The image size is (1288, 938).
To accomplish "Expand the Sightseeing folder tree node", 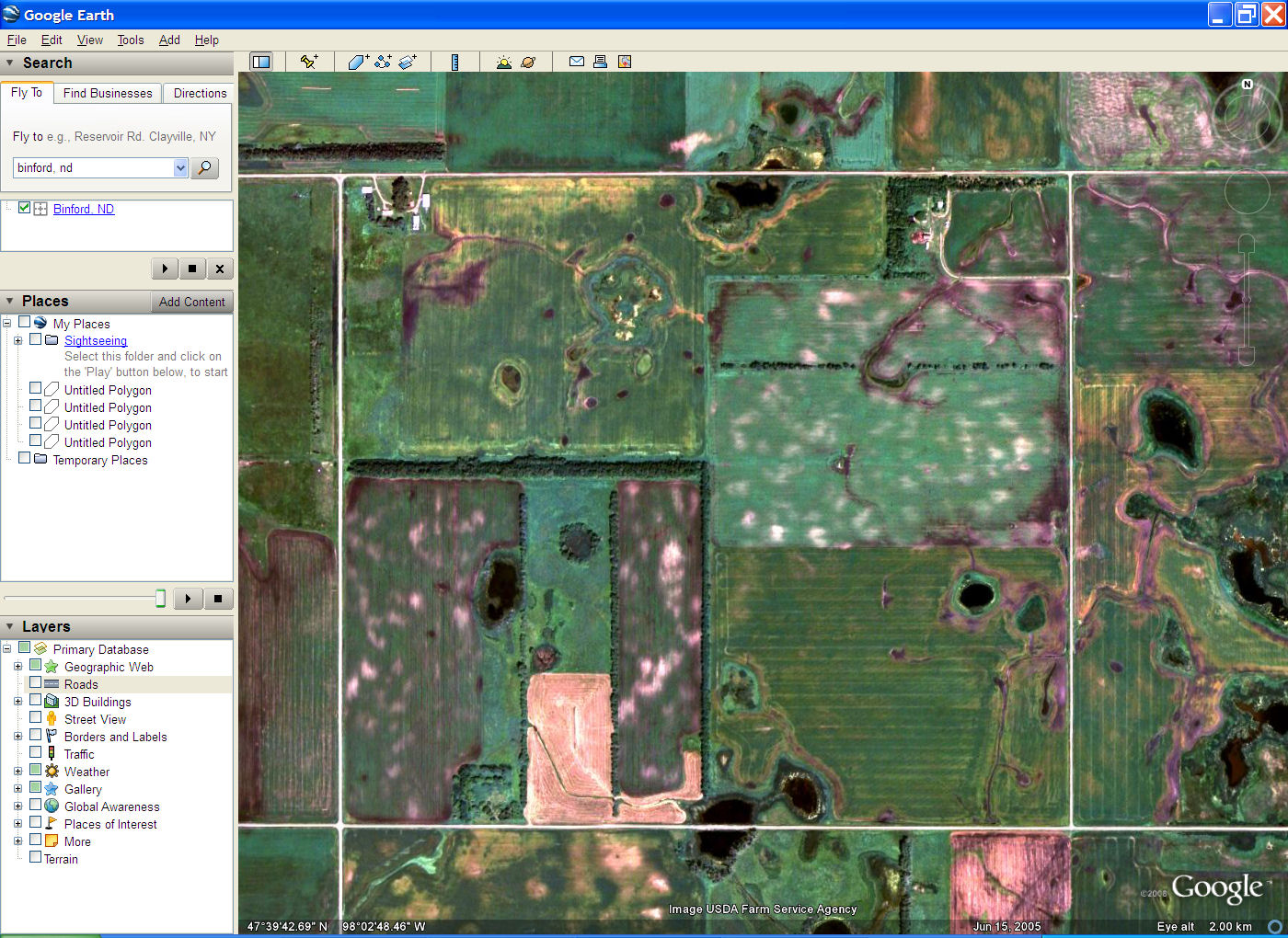I will point(17,340).
